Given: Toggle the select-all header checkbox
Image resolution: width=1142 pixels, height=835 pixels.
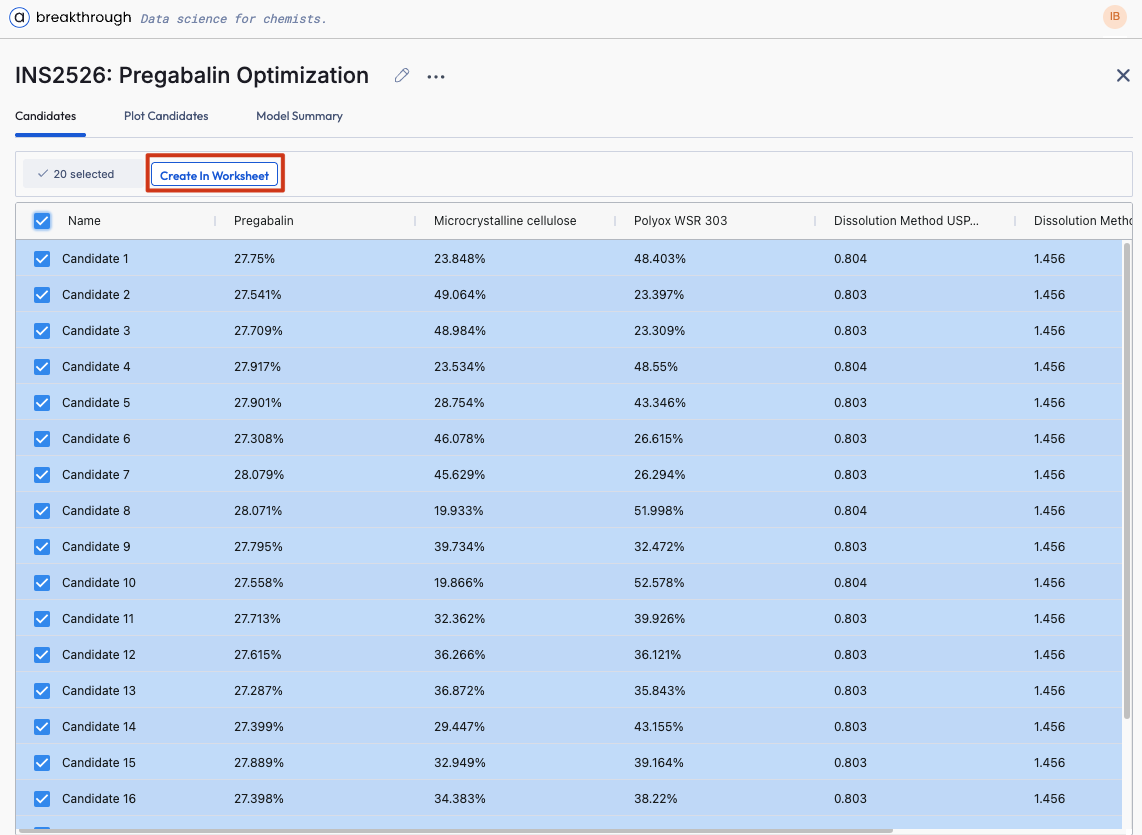Looking at the screenshot, I should pos(42,221).
